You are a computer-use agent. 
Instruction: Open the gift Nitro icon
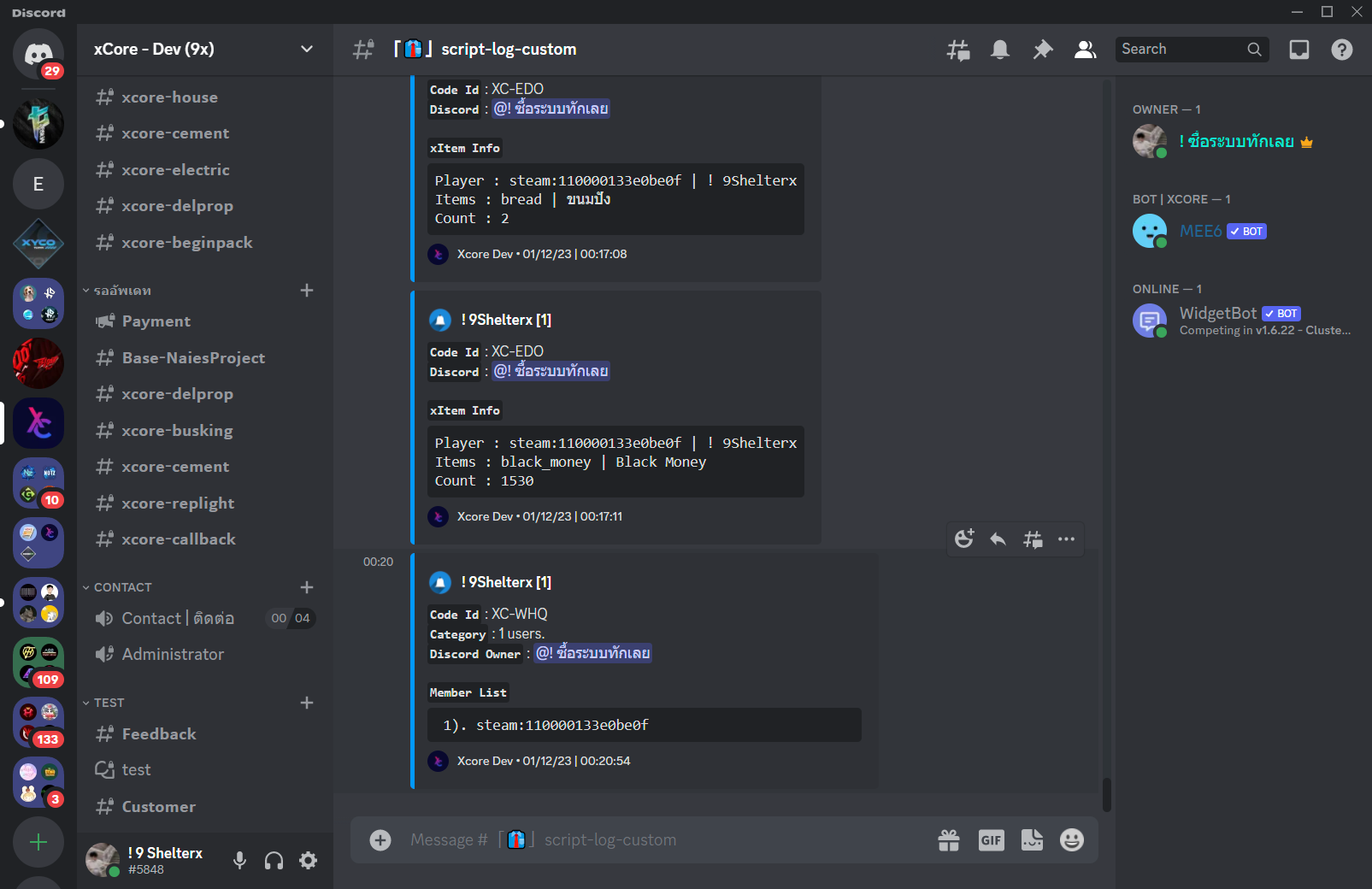[949, 840]
